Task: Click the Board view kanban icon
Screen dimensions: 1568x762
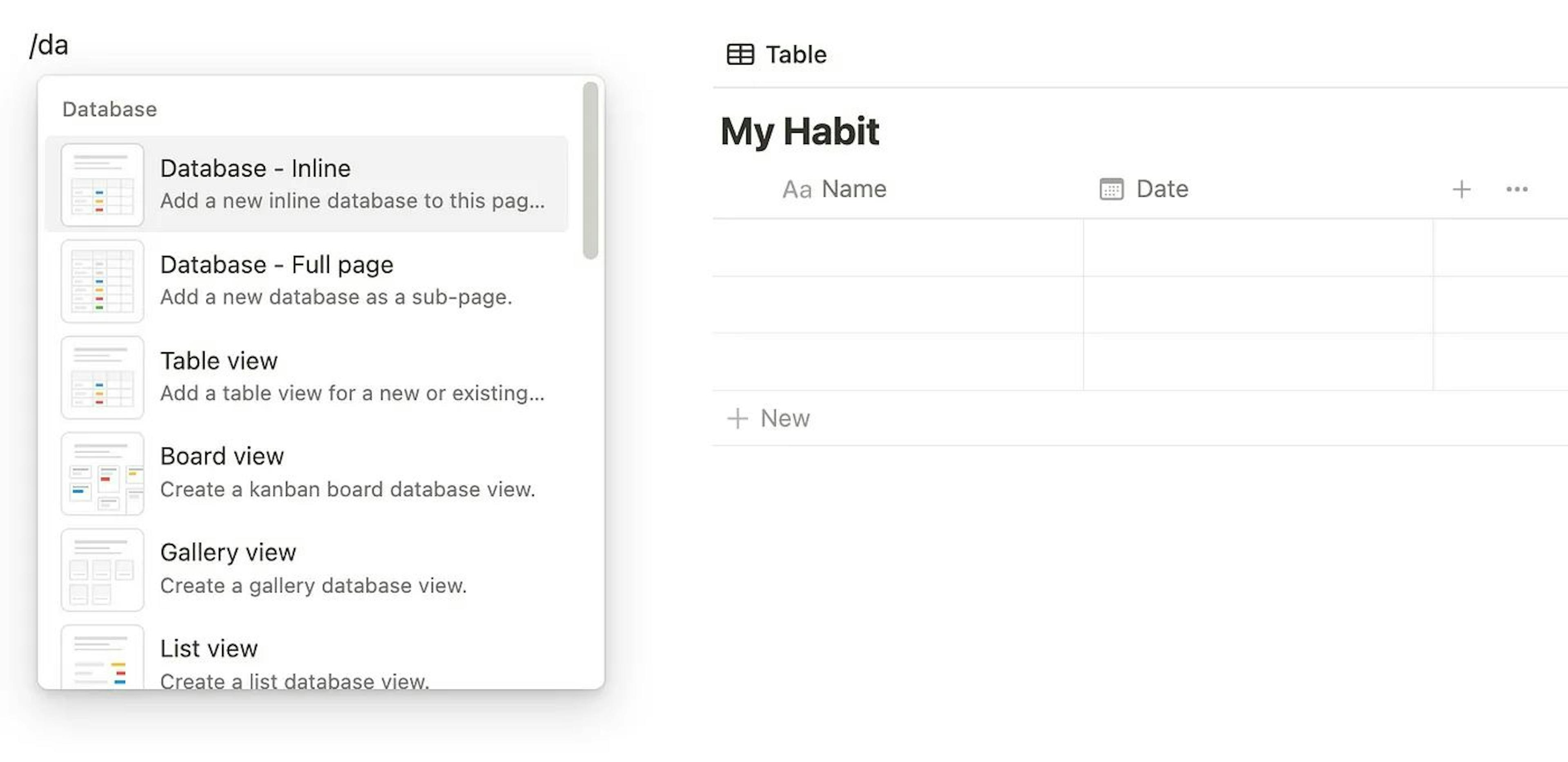Action: point(102,474)
